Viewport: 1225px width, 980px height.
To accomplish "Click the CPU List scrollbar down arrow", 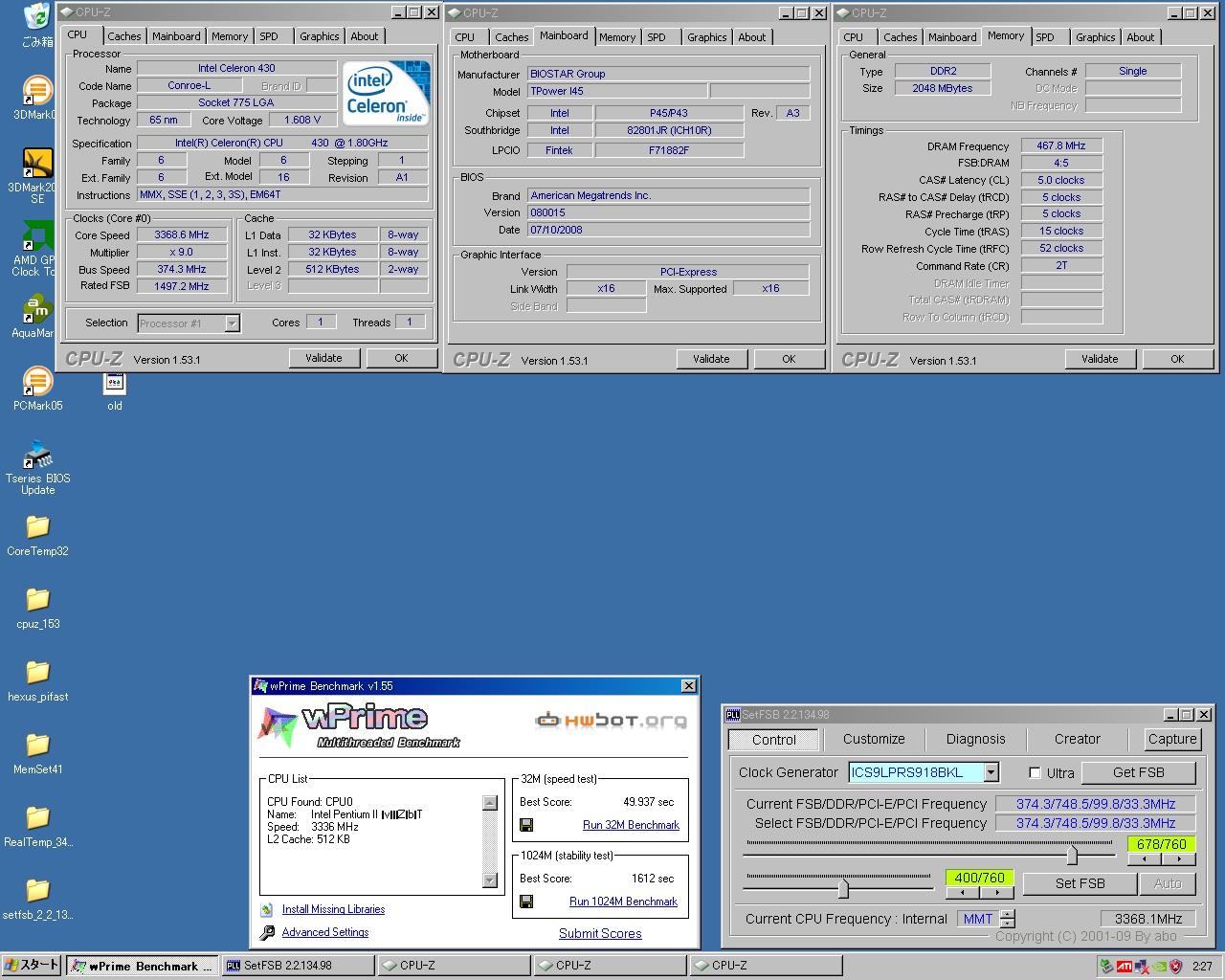I will 490,880.
